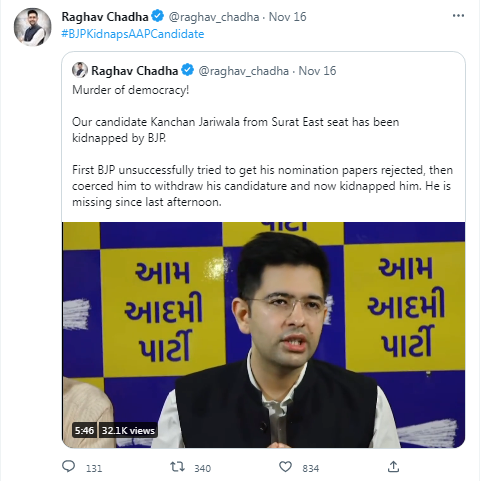Open Raghav Chadha's large profile avatar
This screenshot has width=480, height=481.
point(33,27)
